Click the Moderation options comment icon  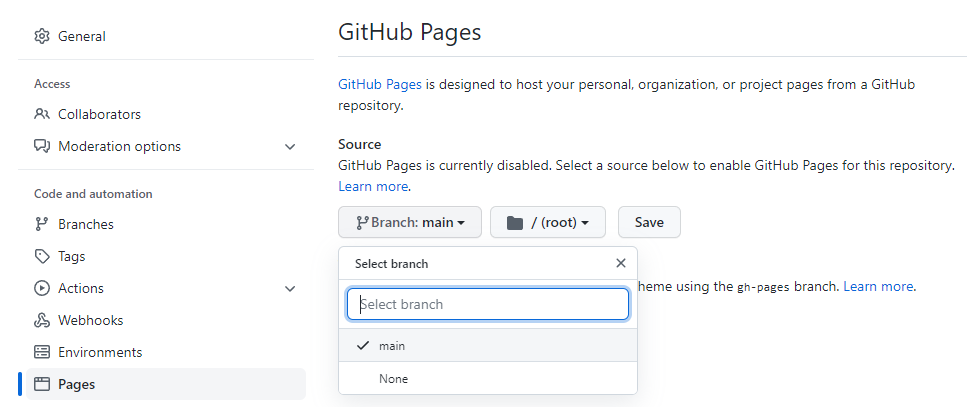tap(42, 146)
